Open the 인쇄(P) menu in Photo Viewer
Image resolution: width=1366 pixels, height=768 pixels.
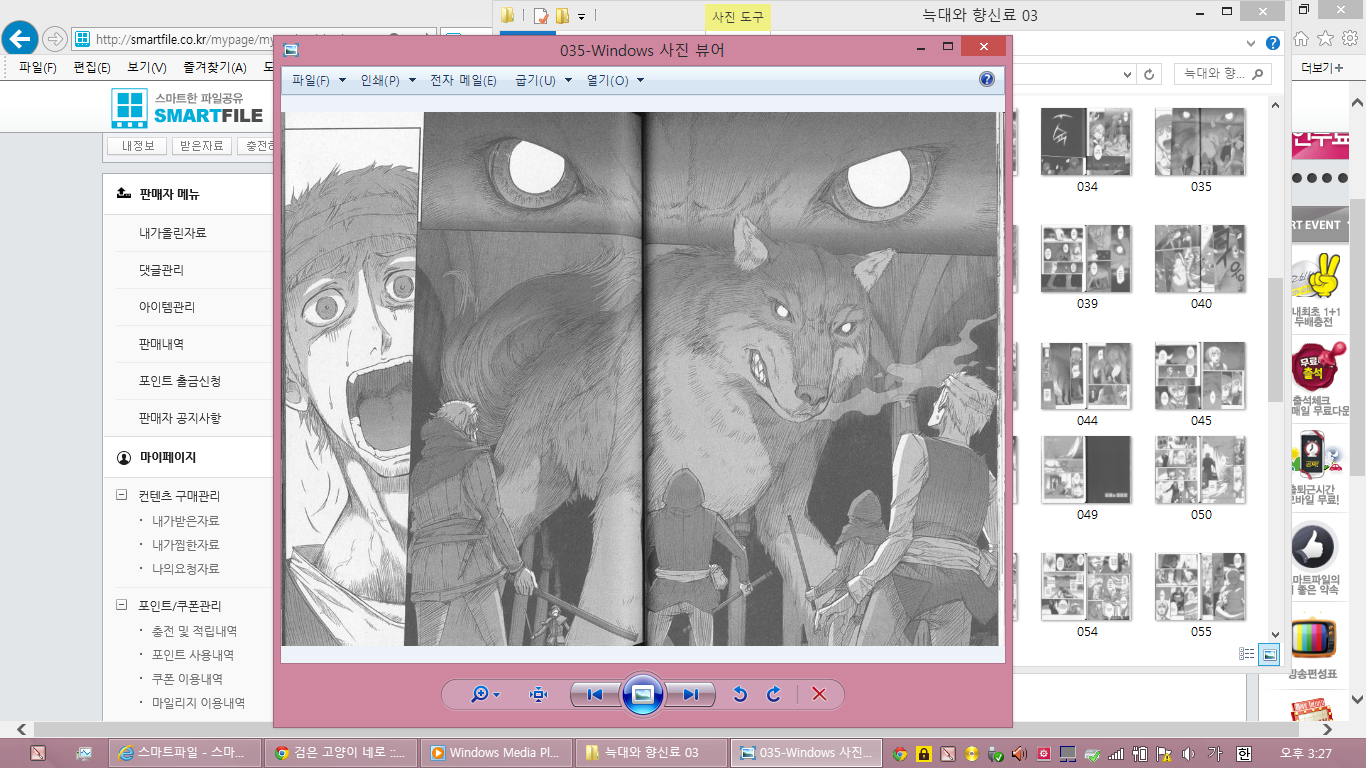[x=388, y=80]
